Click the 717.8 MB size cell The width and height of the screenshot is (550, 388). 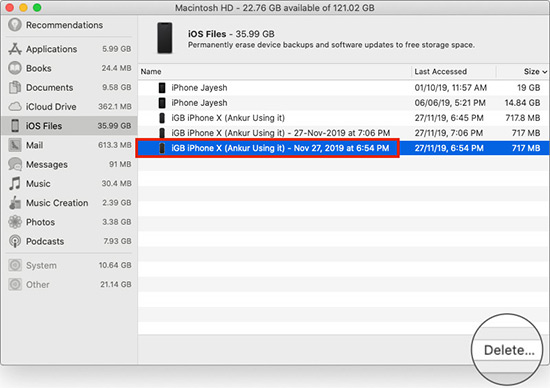(523, 118)
